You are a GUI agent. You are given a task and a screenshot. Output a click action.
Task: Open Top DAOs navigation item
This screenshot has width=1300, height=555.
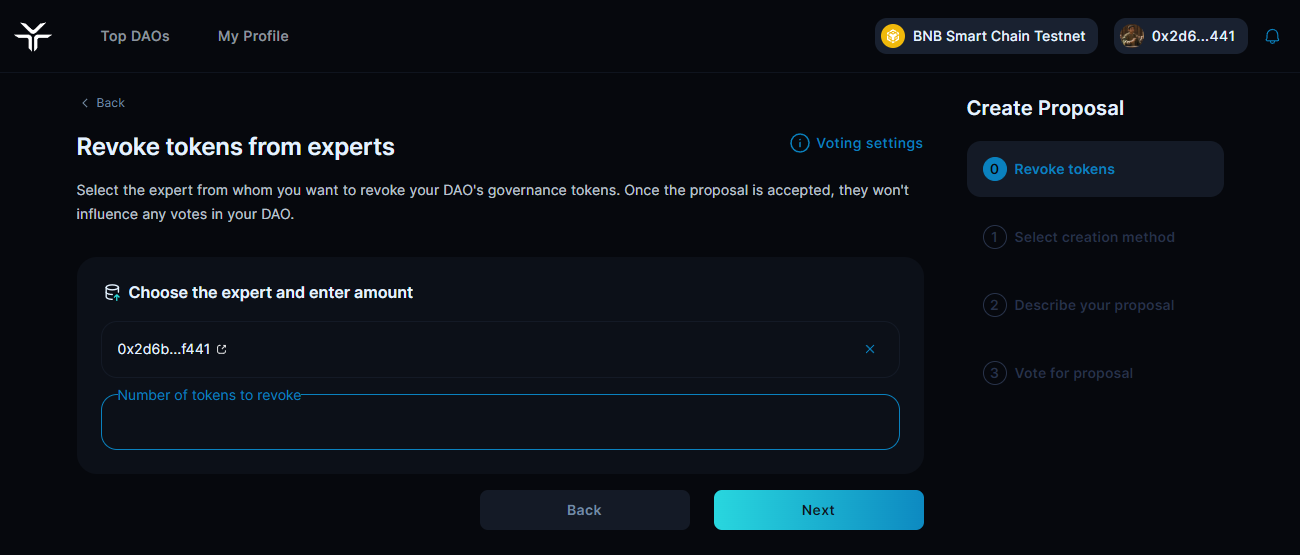pos(135,36)
